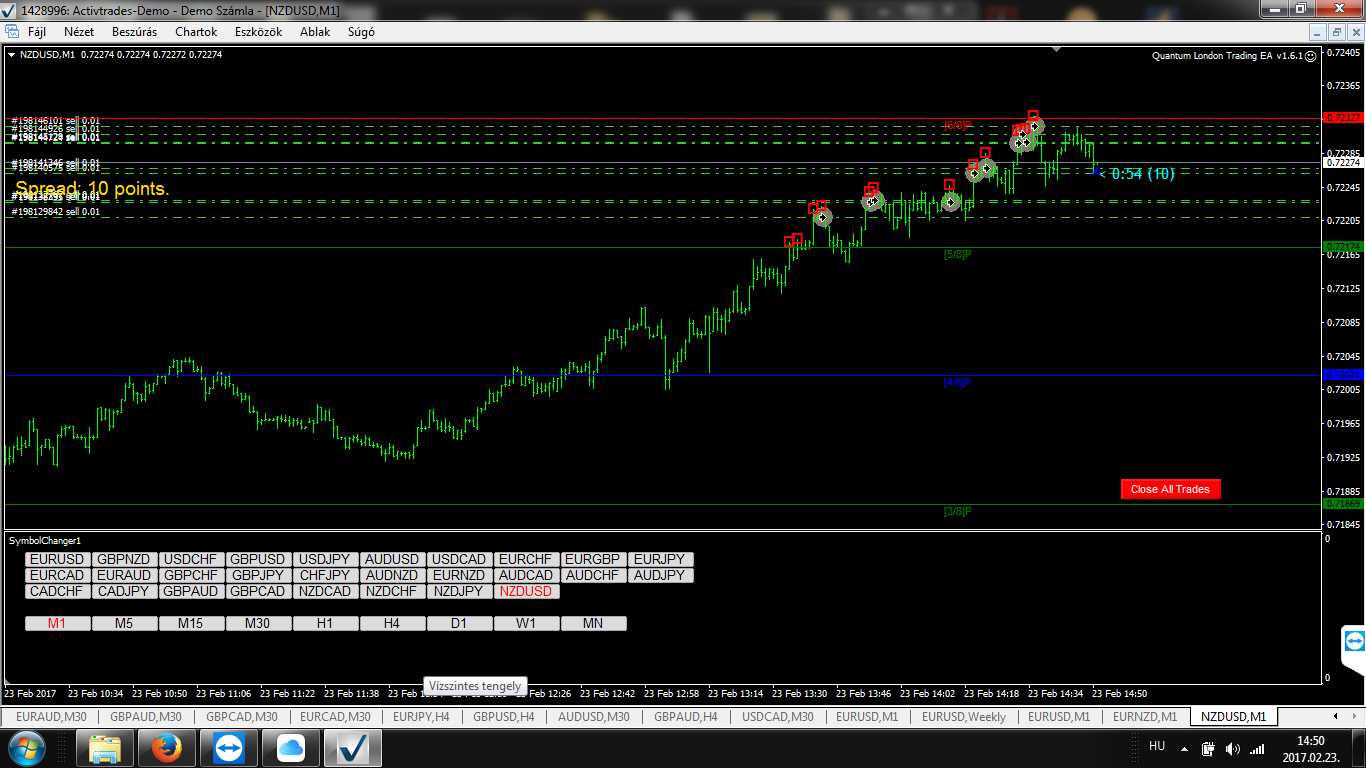The width and height of the screenshot is (1366, 768).
Task: Open the EURAUD,M30 chart tab
Action: pos(51,717)
